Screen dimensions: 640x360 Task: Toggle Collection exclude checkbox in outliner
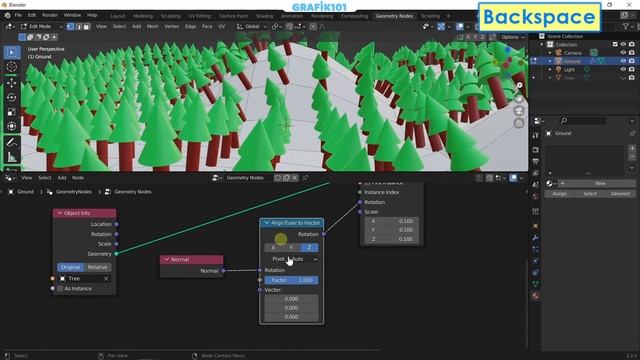615,44
